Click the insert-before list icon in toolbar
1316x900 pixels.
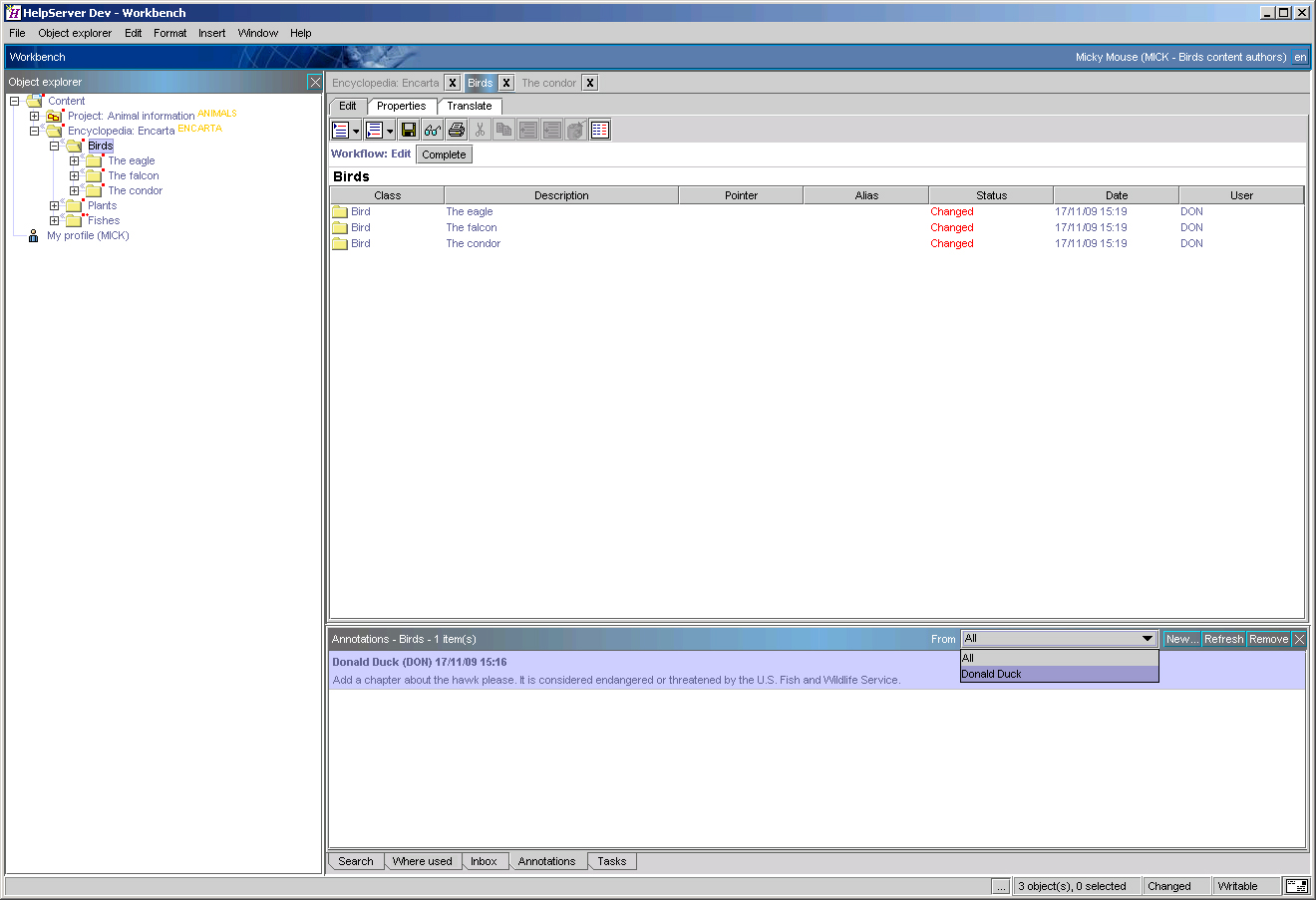[x=341, y=130]
